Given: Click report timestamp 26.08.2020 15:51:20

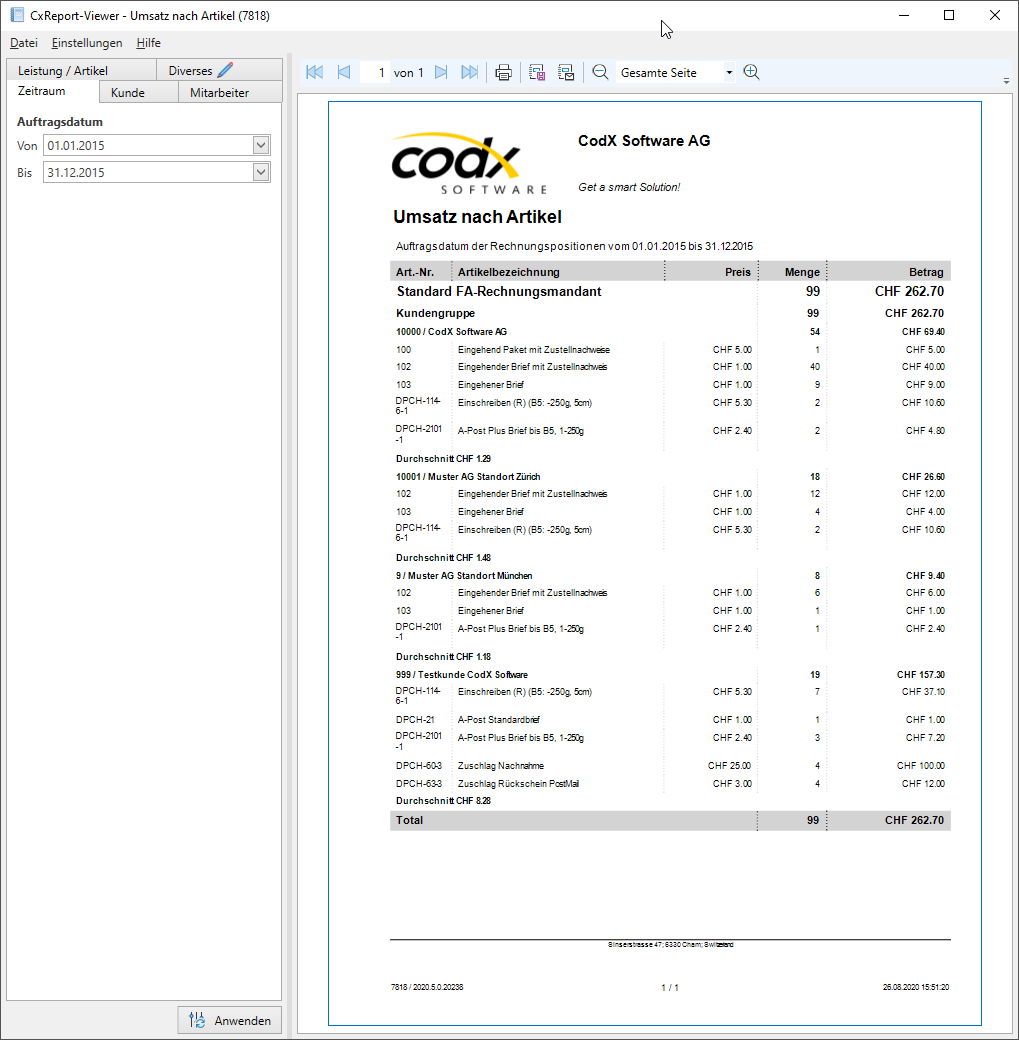Looking at the screenshot, I should [916, 987].
